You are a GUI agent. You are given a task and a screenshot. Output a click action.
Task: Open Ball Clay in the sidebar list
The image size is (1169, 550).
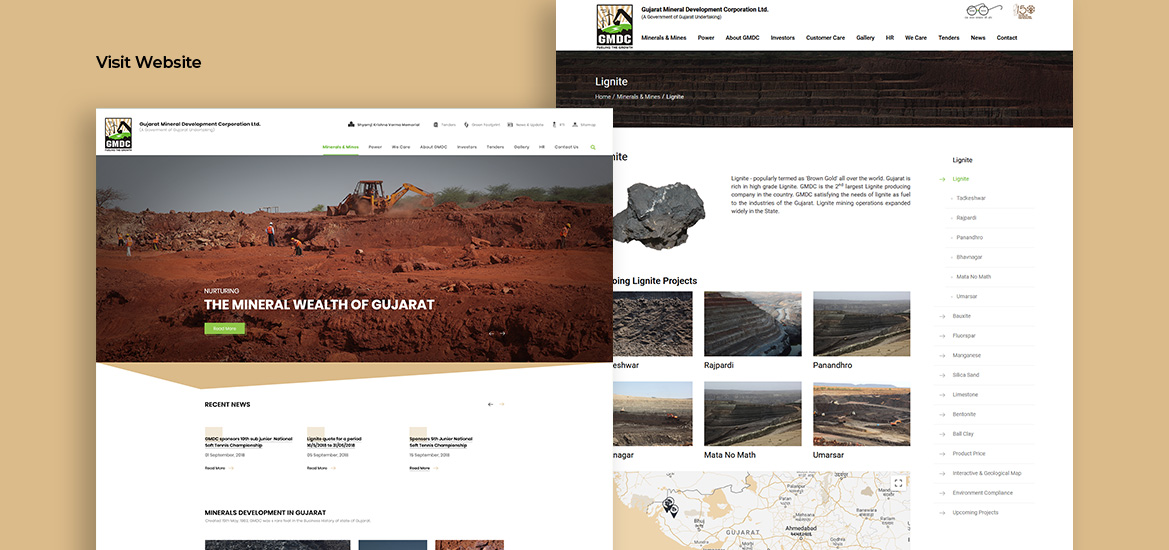pos(963,434)
